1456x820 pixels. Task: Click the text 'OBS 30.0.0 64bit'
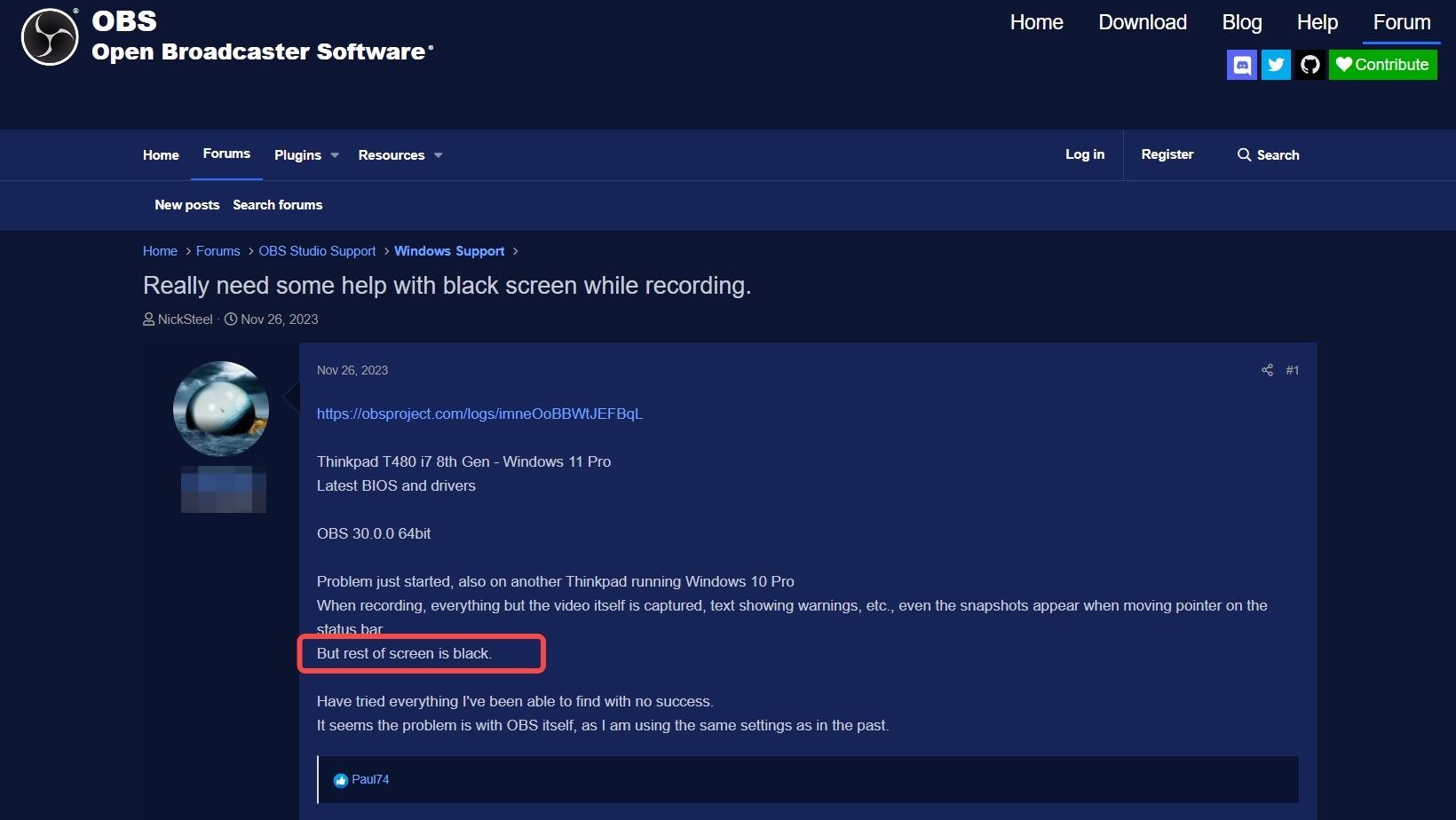coord(374,533)
